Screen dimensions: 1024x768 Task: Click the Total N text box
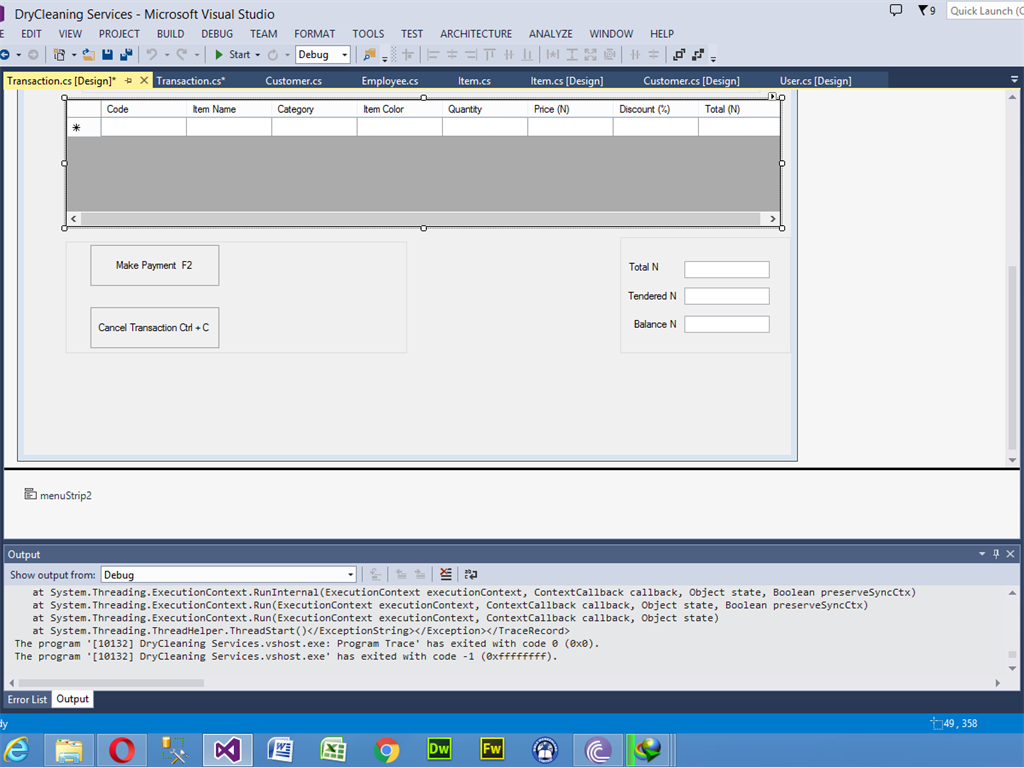[x=727, y=269]
